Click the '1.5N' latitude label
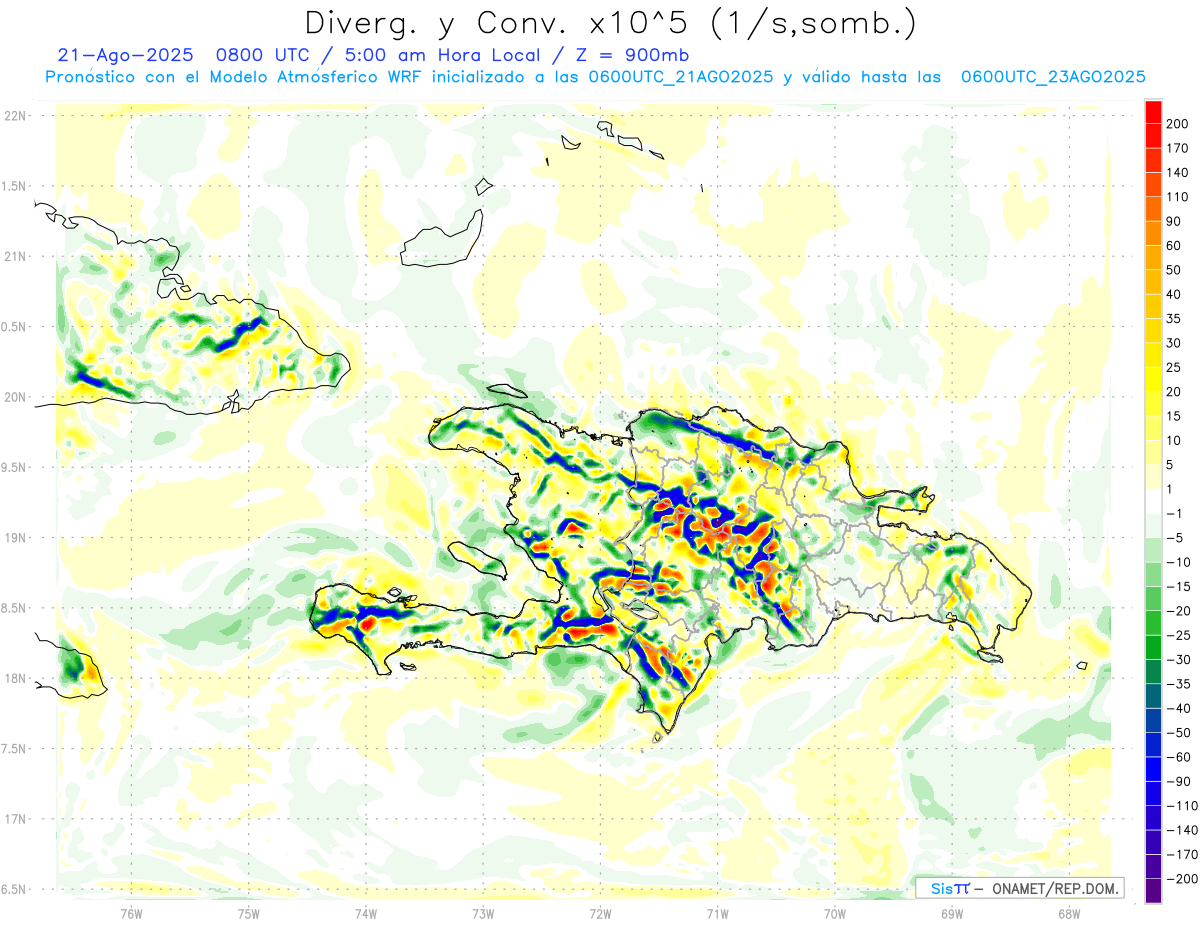The height and width of the screenshot is (927, 1200). (x=14, y=186)
